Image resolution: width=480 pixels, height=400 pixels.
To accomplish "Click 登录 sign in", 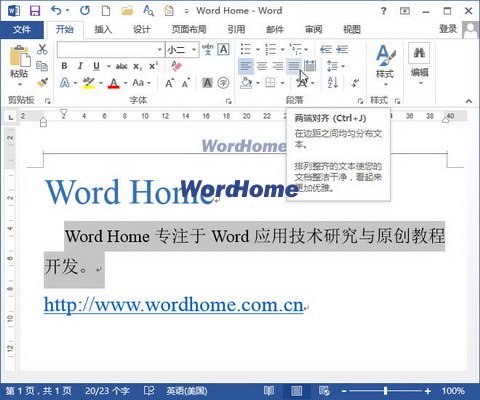I will point(448,29).
